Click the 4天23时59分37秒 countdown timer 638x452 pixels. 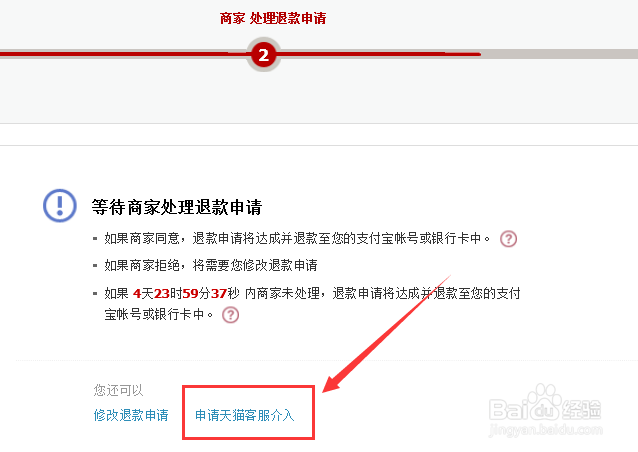point(186,293)
